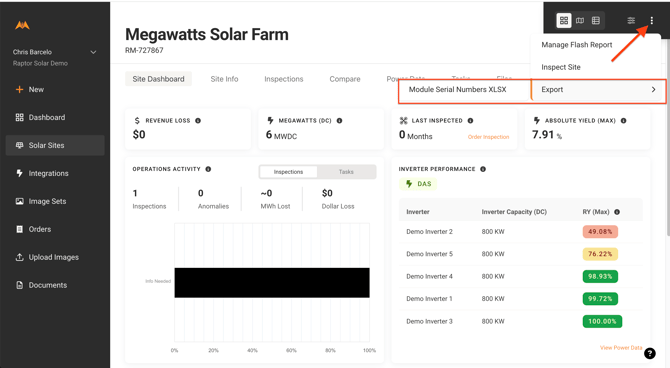Click the Demo Inverter 4 row
This screenshot has width=670, height=368.
tap(520, 277)
